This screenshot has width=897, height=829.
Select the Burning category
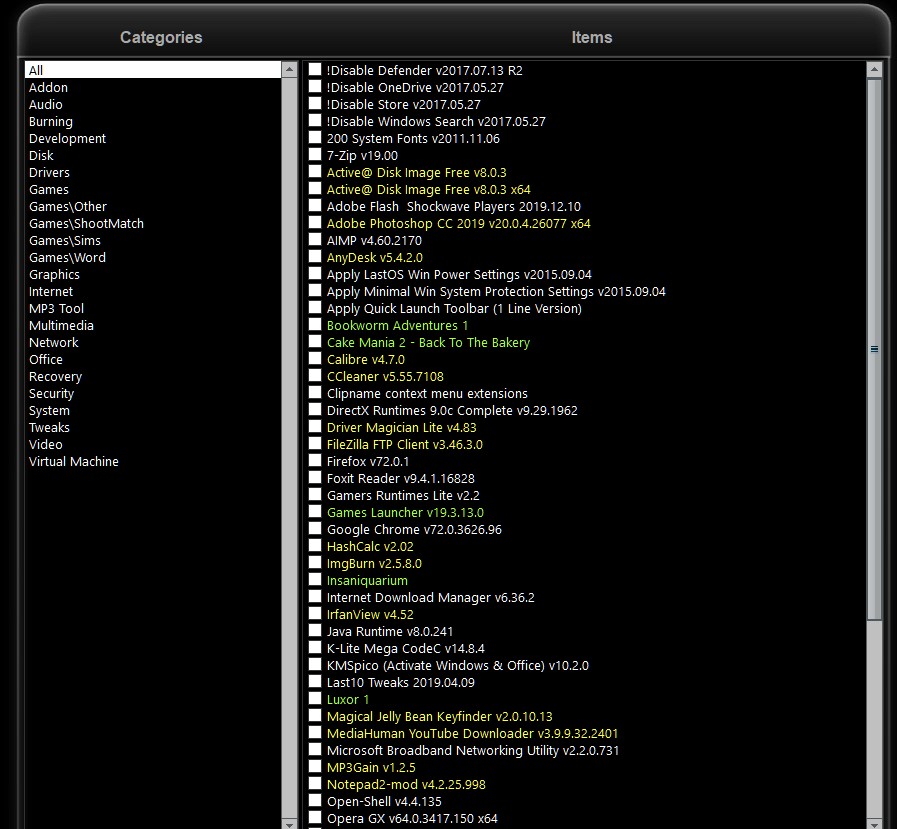(51, 122)
